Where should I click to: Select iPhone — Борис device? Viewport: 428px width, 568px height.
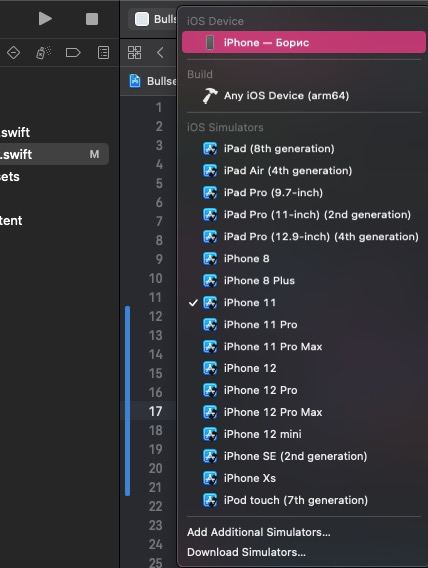304,42
